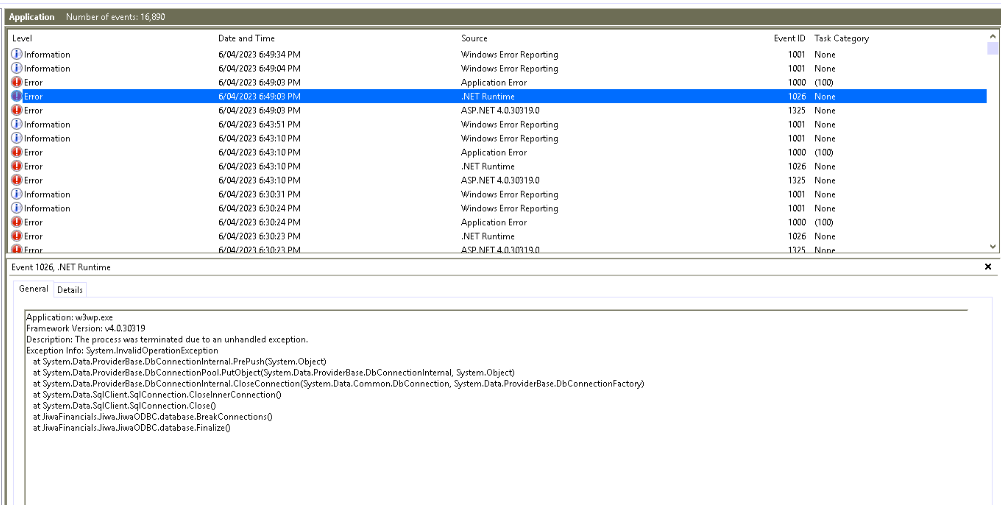Click the info icon of the 6:49:34 PM event
The image size is (1001, 505).
16,54
